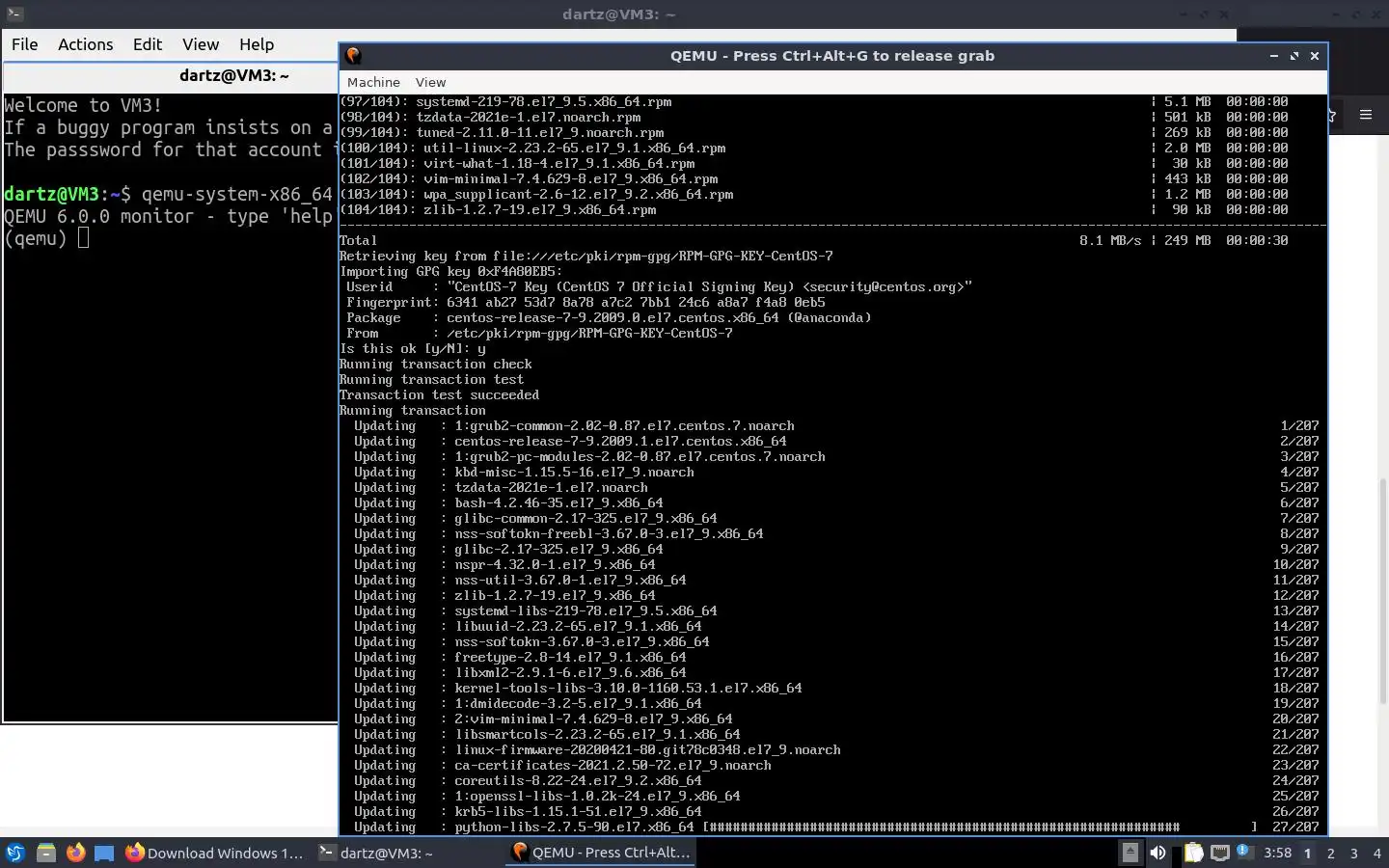The width and height of the screenshot is (1389, 868).
Task: Click the QEMU flame icon in the title bar
Action: tap(353, 56)
